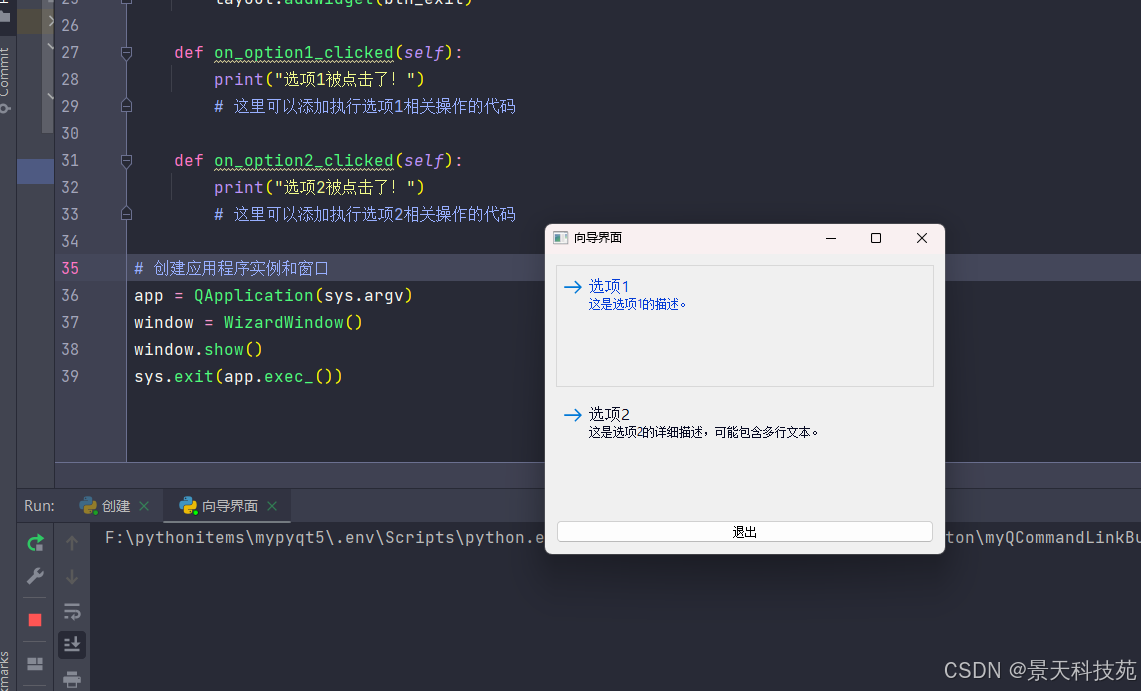Image resolution: width=1141 pixels, height=691 pixels.
Task: Click line number 35 in the gutter
Action: pos(70,268)
